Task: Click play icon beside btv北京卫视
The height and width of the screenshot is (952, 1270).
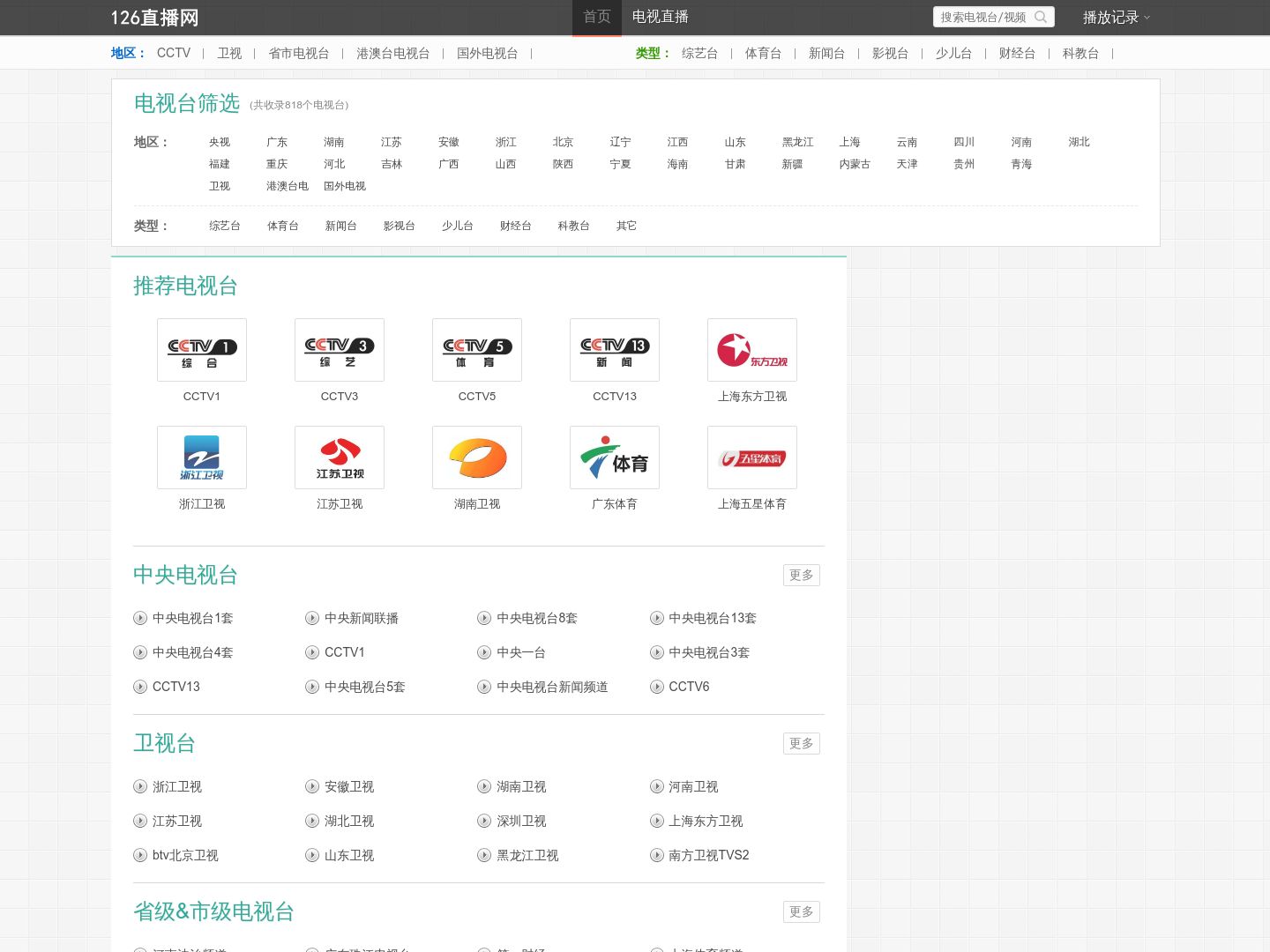Action: (x=140, y=855)
